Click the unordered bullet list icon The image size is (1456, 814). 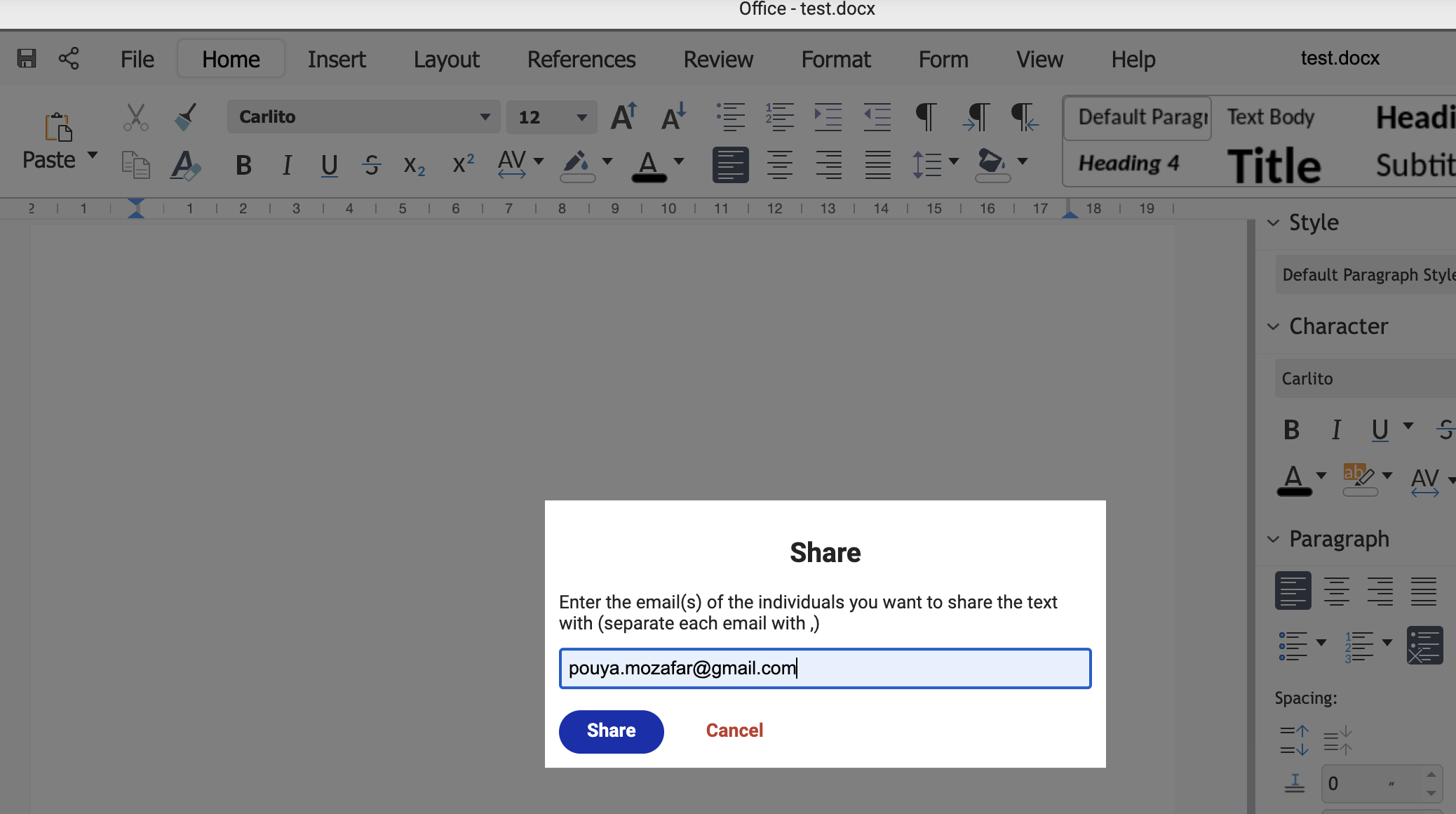pos(730,116)
